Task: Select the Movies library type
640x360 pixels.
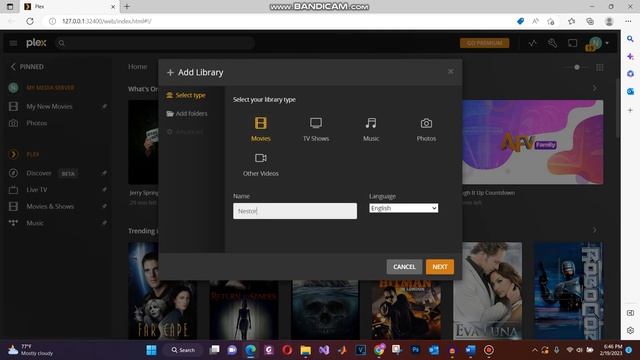Action: 260,129
